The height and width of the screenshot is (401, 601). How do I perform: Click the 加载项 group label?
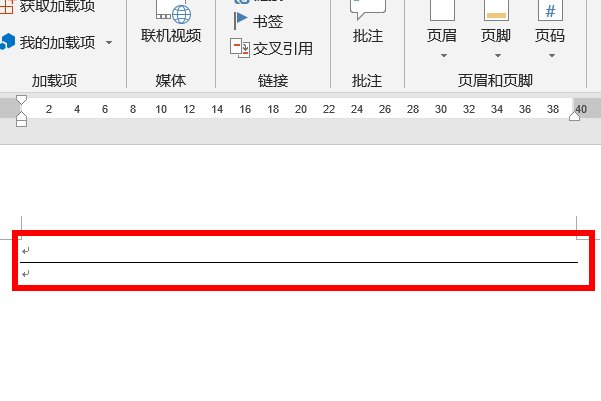(54, 81)
